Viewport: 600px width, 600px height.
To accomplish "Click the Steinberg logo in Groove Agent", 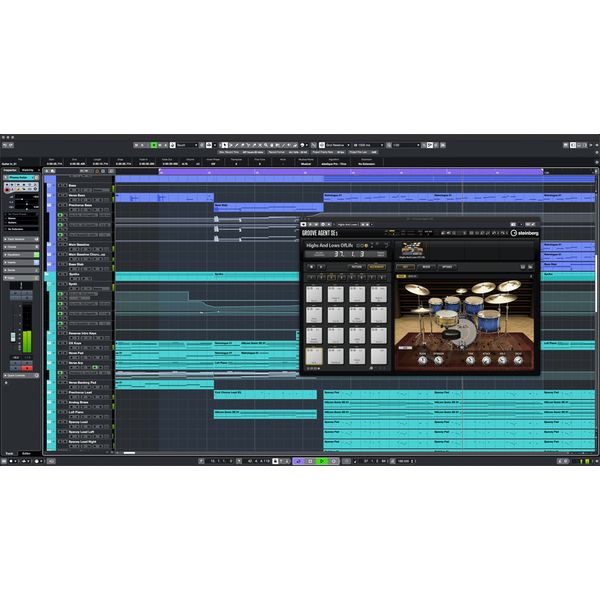I will click(524, 233).
